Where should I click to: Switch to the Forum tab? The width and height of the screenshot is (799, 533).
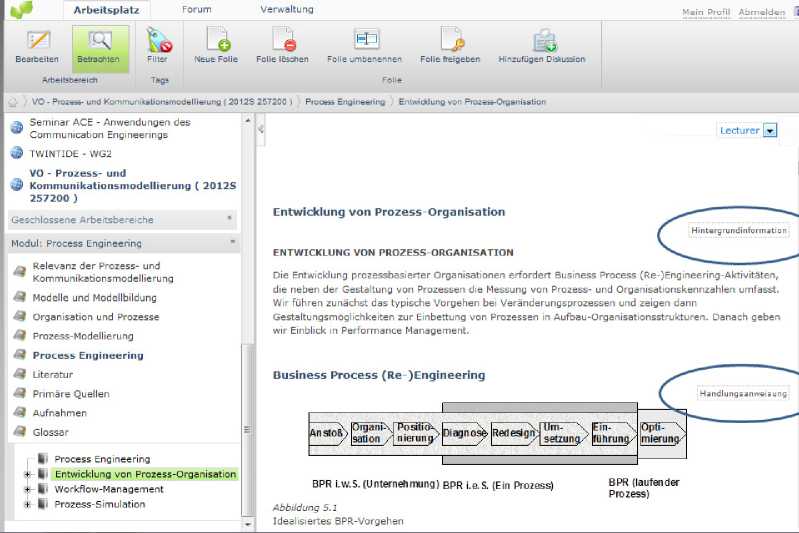[x=196, y=9]
